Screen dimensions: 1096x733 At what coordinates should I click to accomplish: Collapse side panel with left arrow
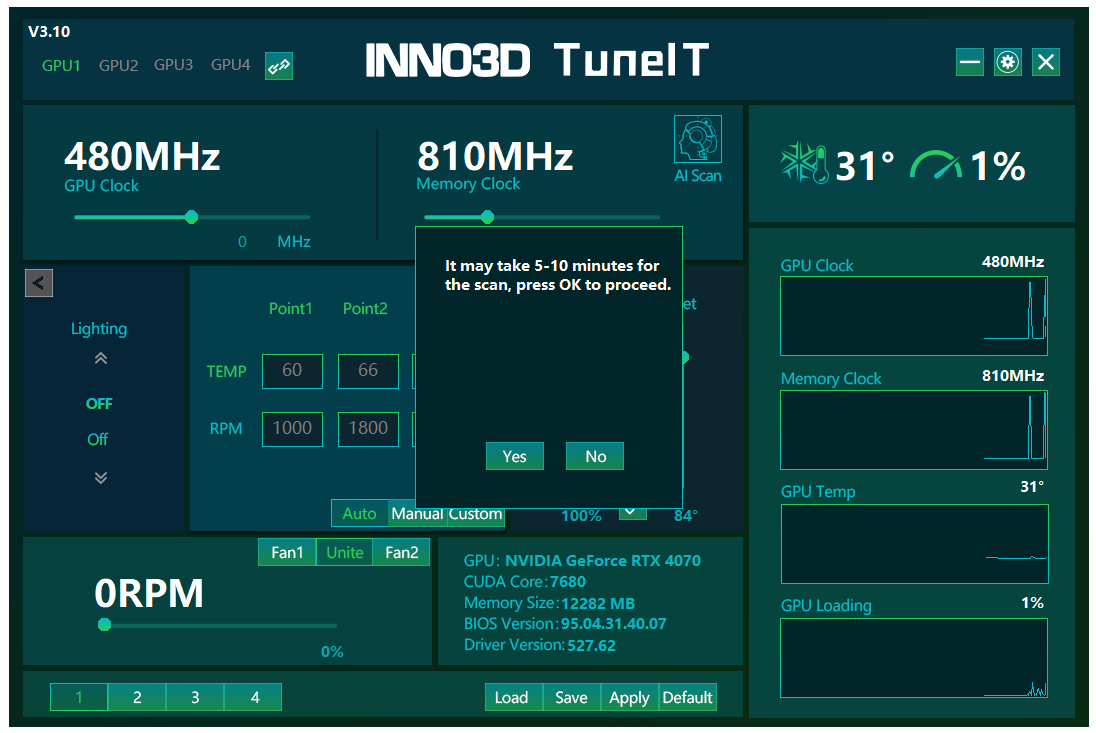tap(39, 283)
